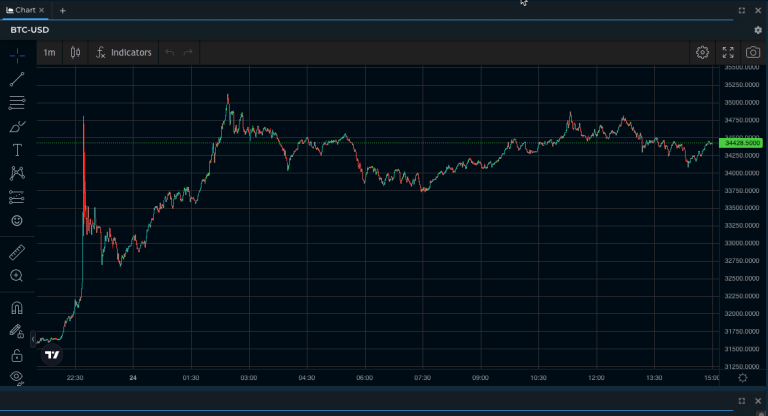Open the brush drawing tool
The height and width of the screenshot is (416, 768).
[x=17, y=127]
